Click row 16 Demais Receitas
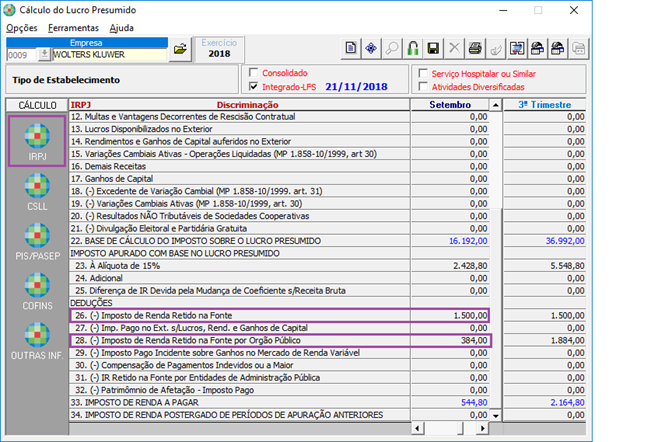The height and width of the screenshot is (442, 672). [x=240, y=166]
